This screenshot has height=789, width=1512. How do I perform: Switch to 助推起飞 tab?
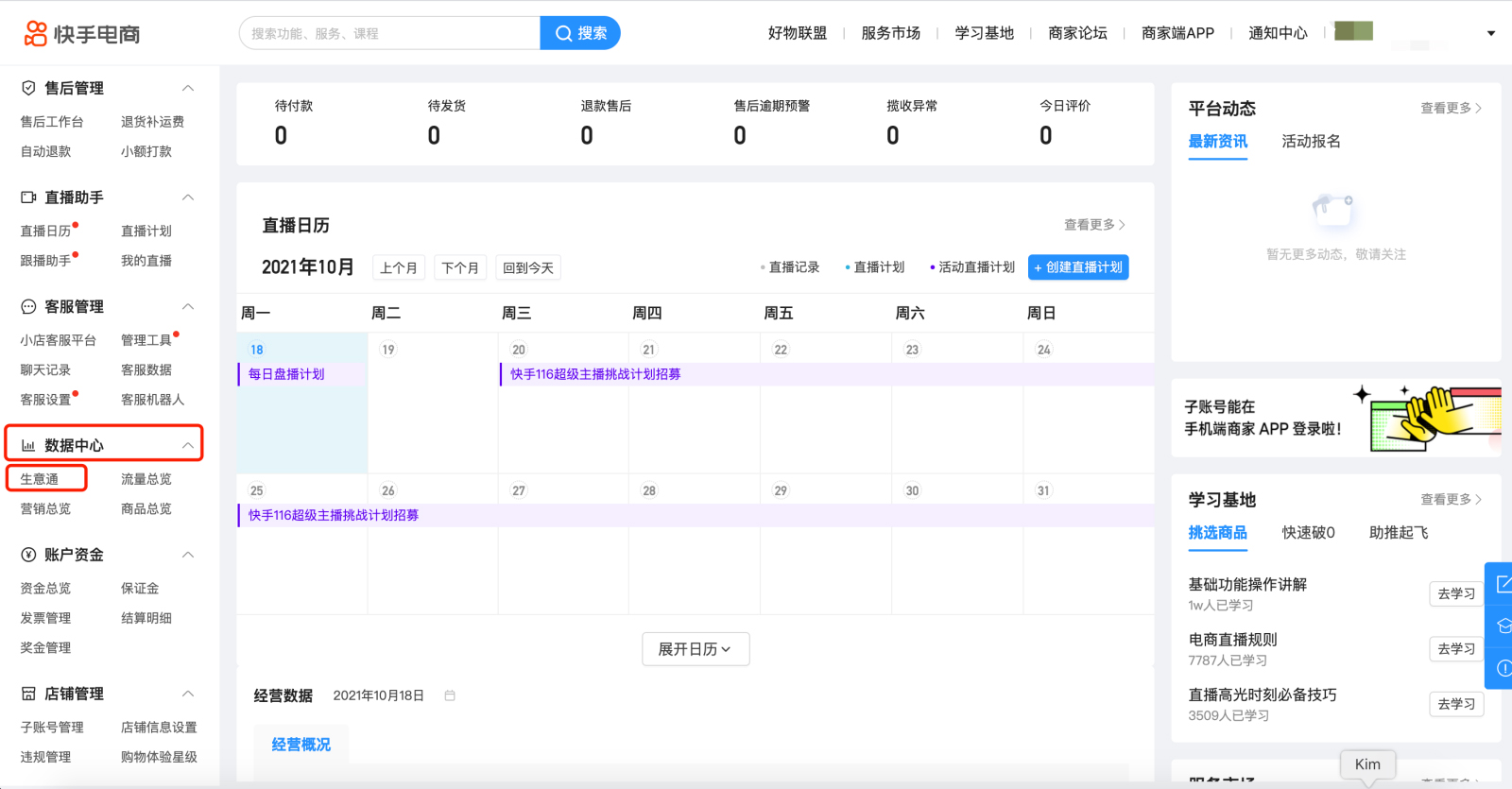coord(1399,533)
